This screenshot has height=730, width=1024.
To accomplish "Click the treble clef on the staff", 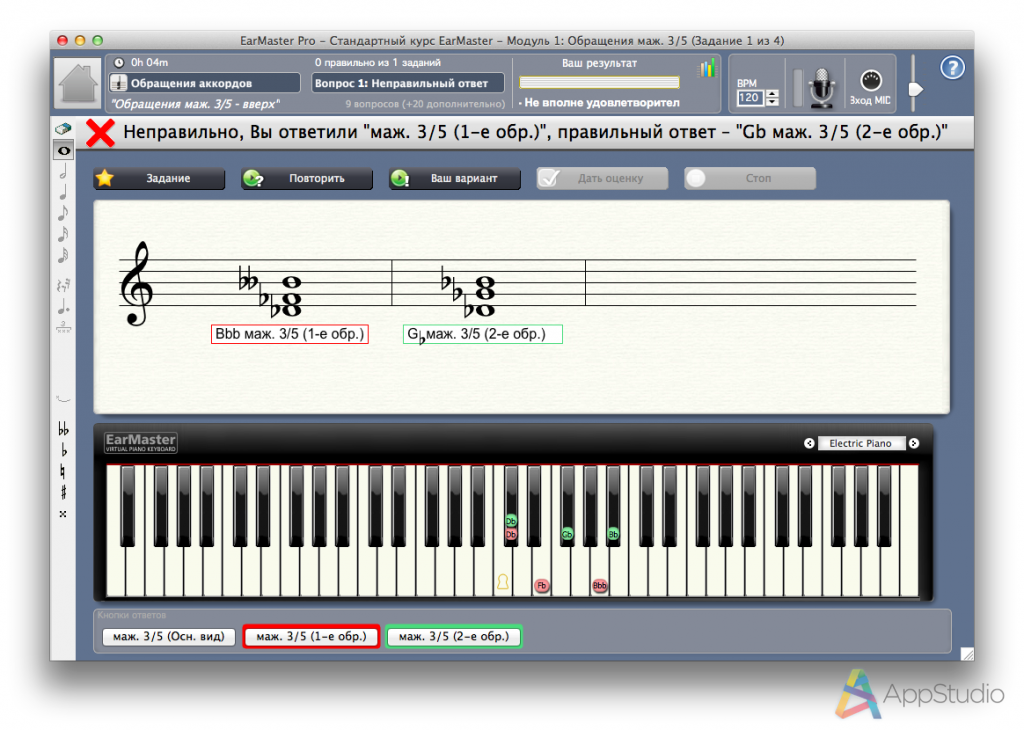I will 137,283.
